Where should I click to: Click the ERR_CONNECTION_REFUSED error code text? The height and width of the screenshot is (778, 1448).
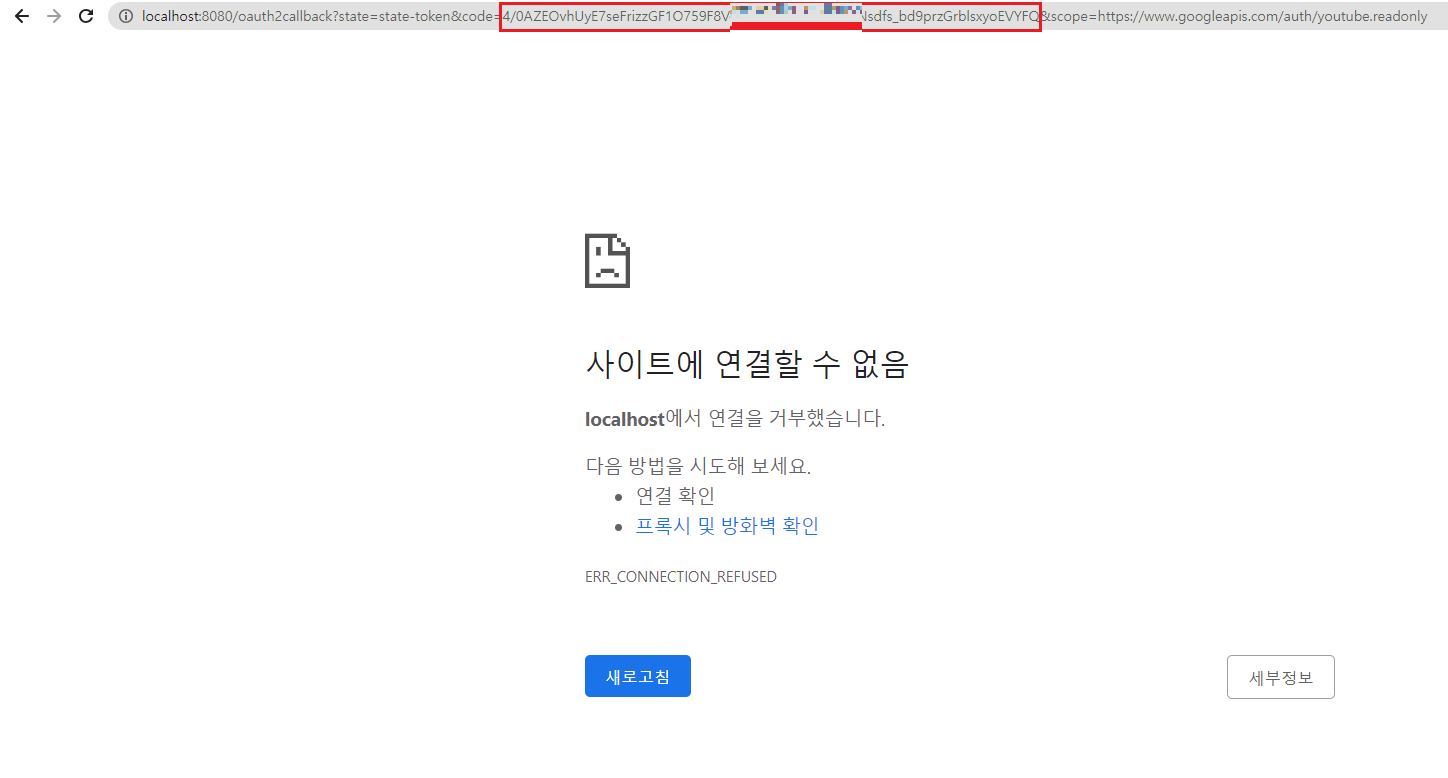681,577
